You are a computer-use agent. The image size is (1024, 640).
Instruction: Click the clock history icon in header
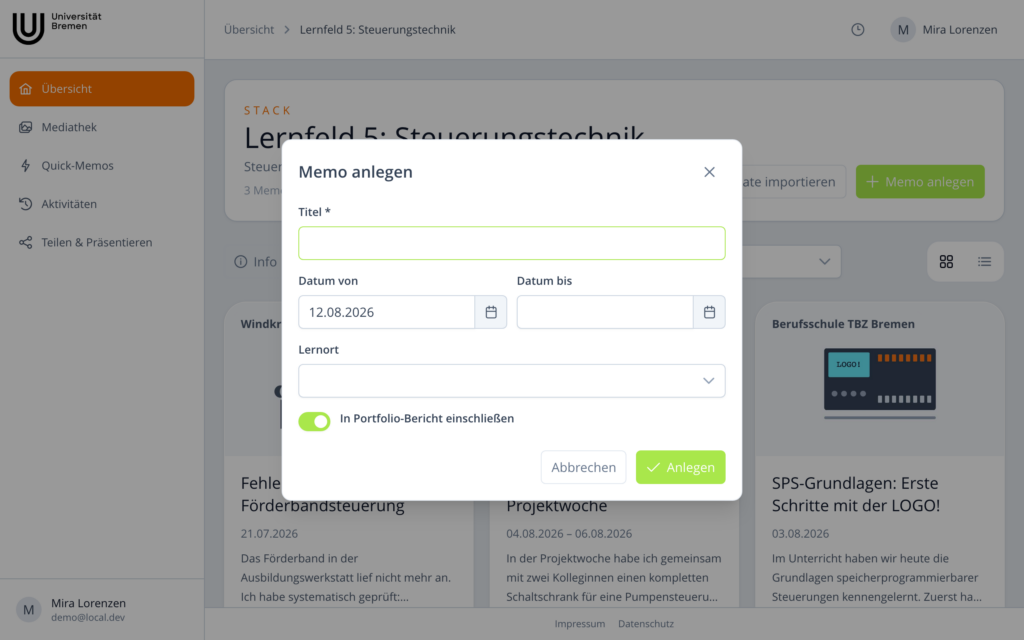coord(857,29)
